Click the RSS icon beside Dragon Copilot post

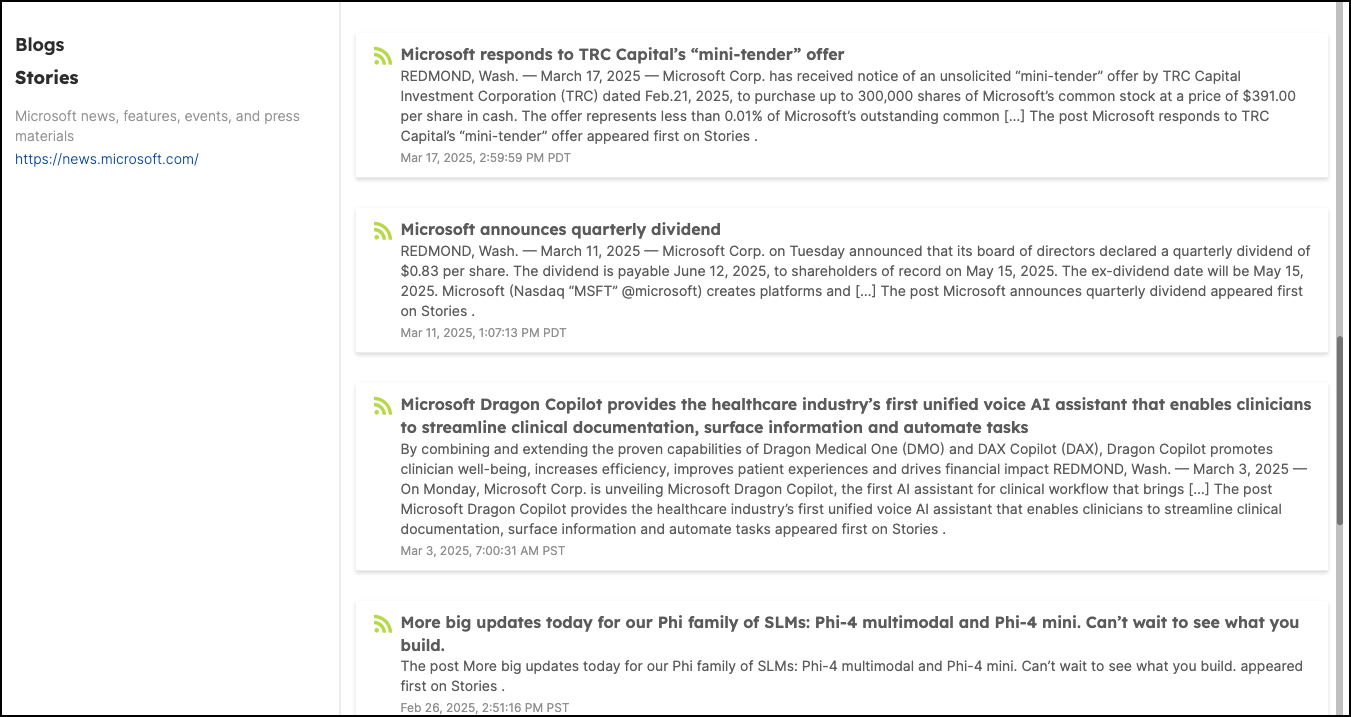coord(382,406)
